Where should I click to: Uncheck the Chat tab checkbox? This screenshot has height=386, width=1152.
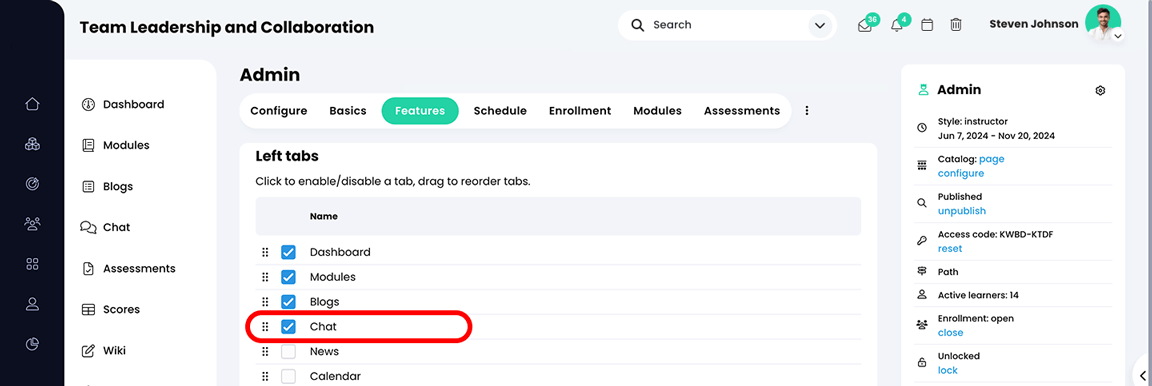288,327
